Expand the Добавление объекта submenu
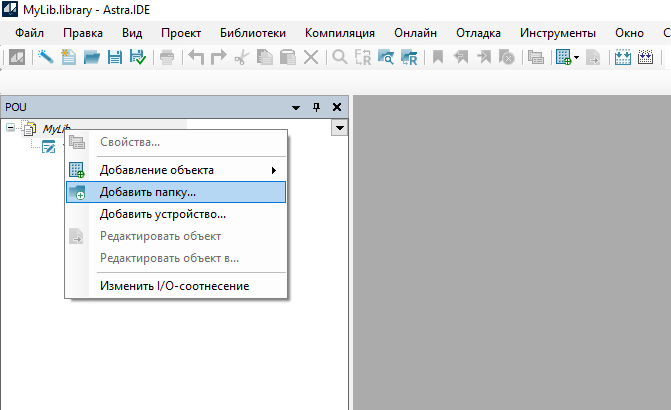This screenshot has height=410, width=671. pyautogui.click(x=273, y=170)
